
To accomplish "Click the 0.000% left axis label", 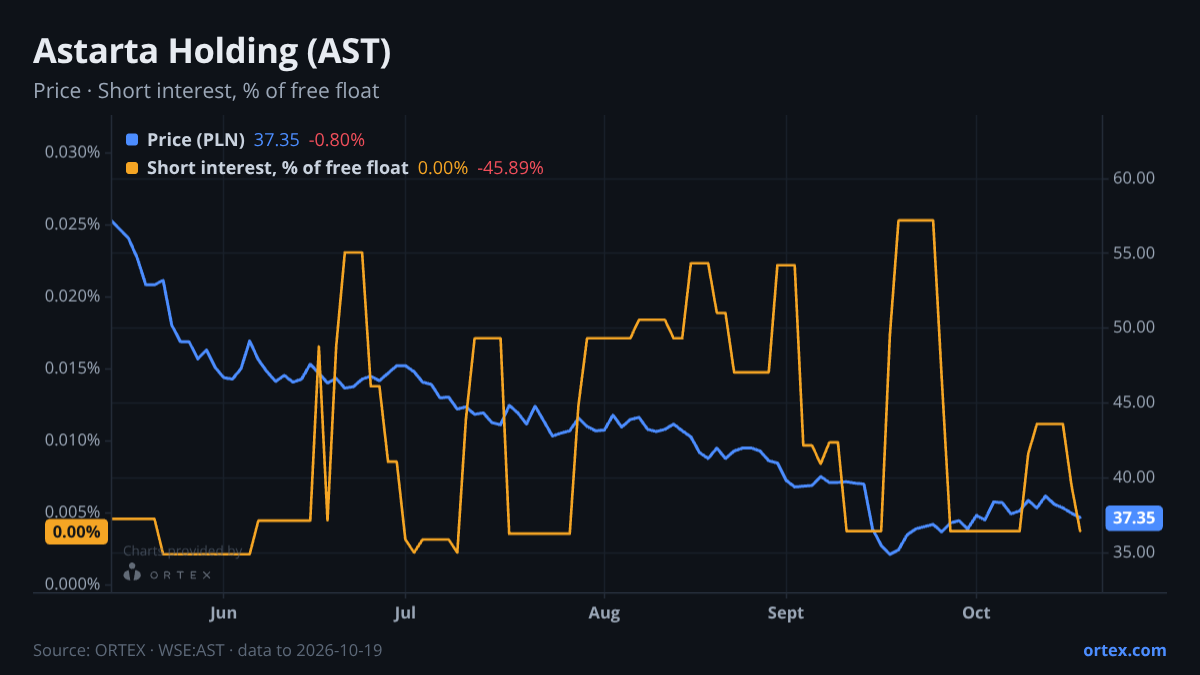I will click(73, 584).
